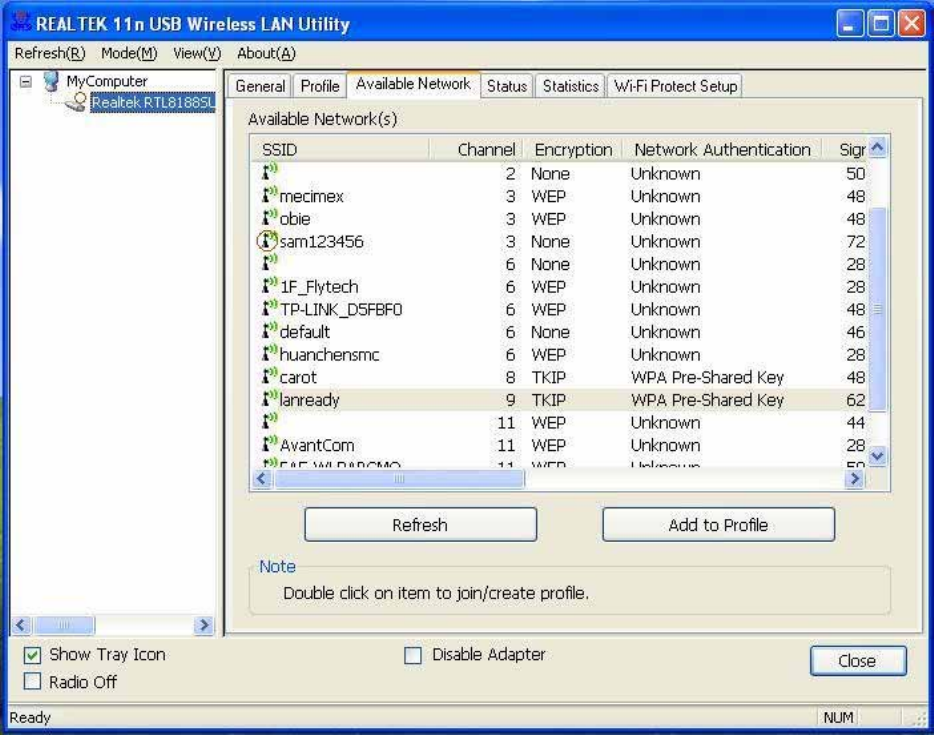
Task: Click tree panel scroll right arrow
Action: coord(204,625)
